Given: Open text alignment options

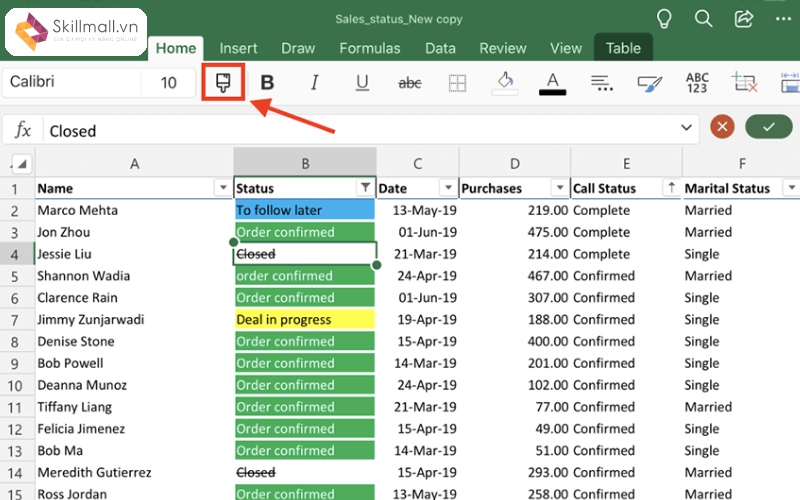Looking at the screenshot, I should [601, 83].
